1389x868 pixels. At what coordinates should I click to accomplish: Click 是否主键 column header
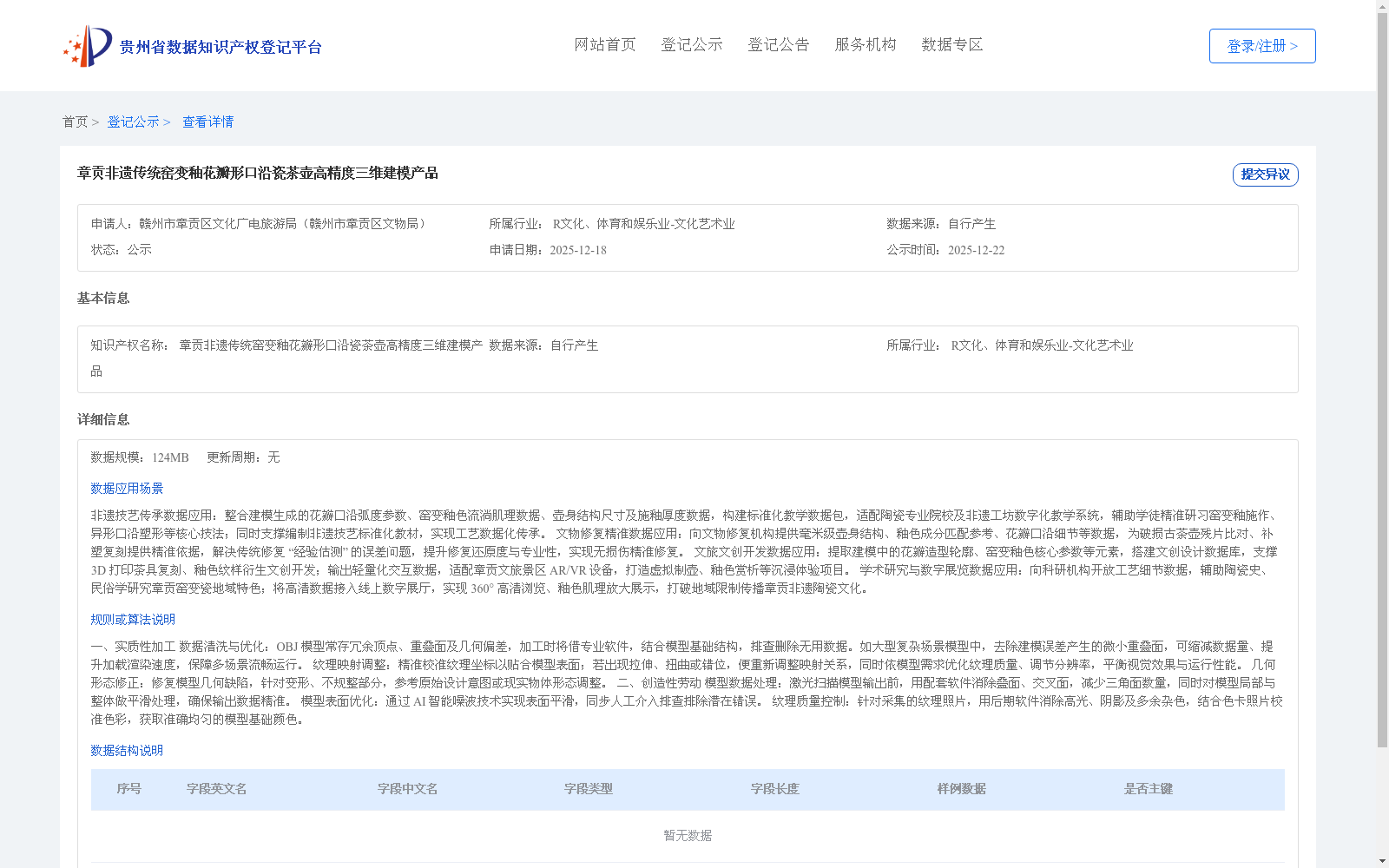pos(1149,789)
